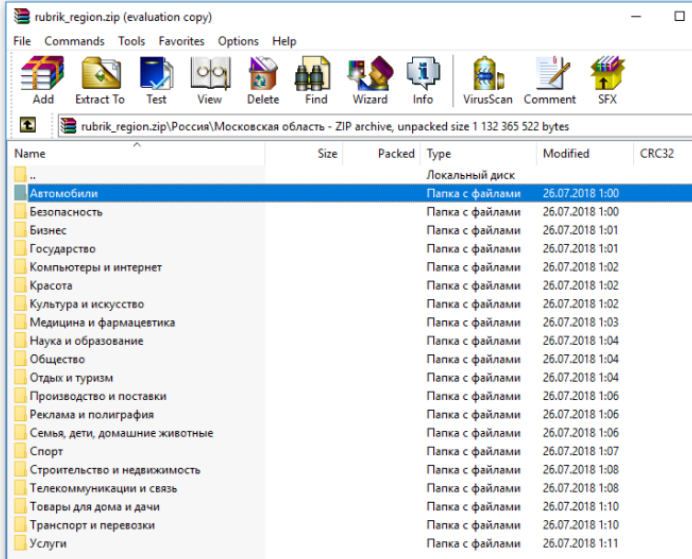Click the folder icon beside Бизнес
The image size is (692, 559).
pos(20,230)
